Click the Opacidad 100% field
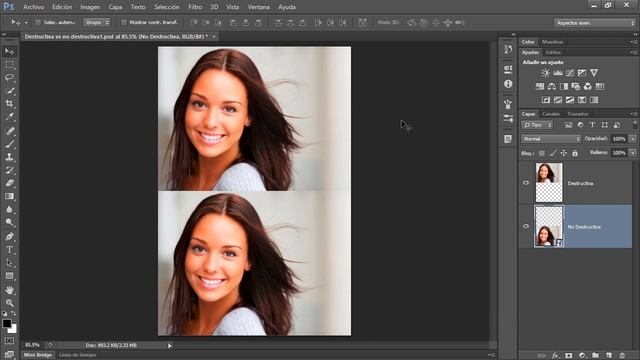The width and height of the screenshot is (640, 360). click(619, 139)
